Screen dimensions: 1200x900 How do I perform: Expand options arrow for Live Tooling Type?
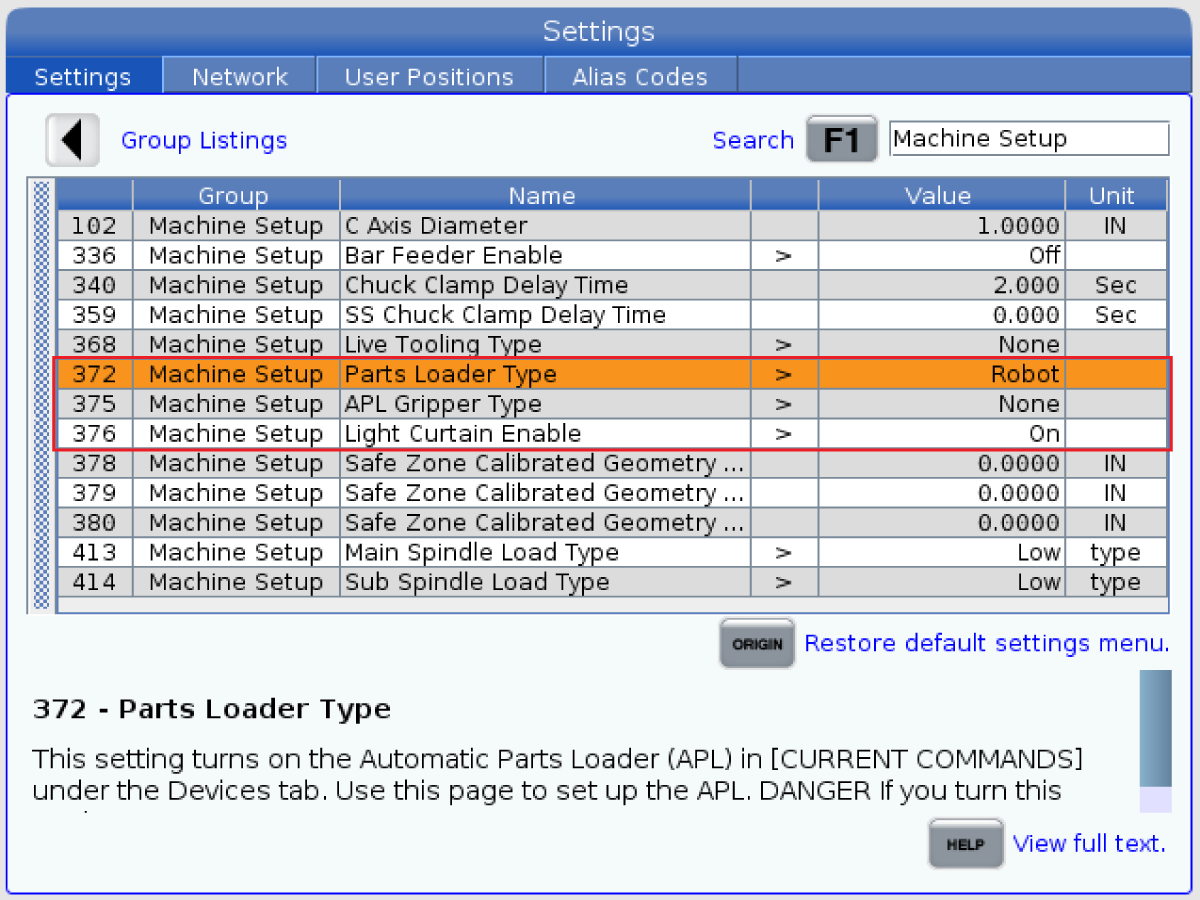pos(783,345)
